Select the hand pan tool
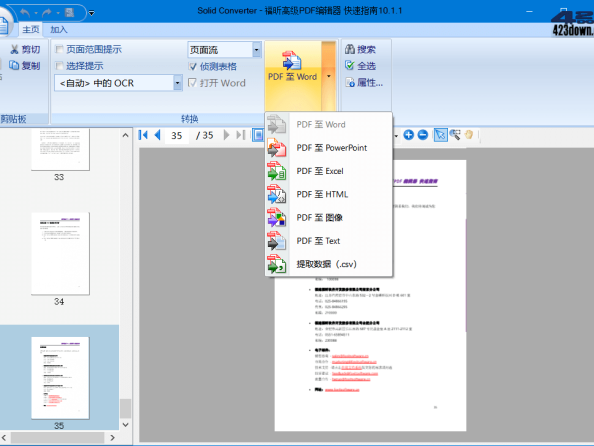594x446 pixels. 469,135
